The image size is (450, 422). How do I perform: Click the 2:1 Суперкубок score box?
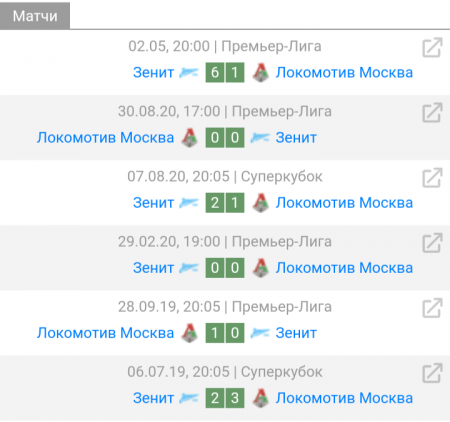click(225, 203)
